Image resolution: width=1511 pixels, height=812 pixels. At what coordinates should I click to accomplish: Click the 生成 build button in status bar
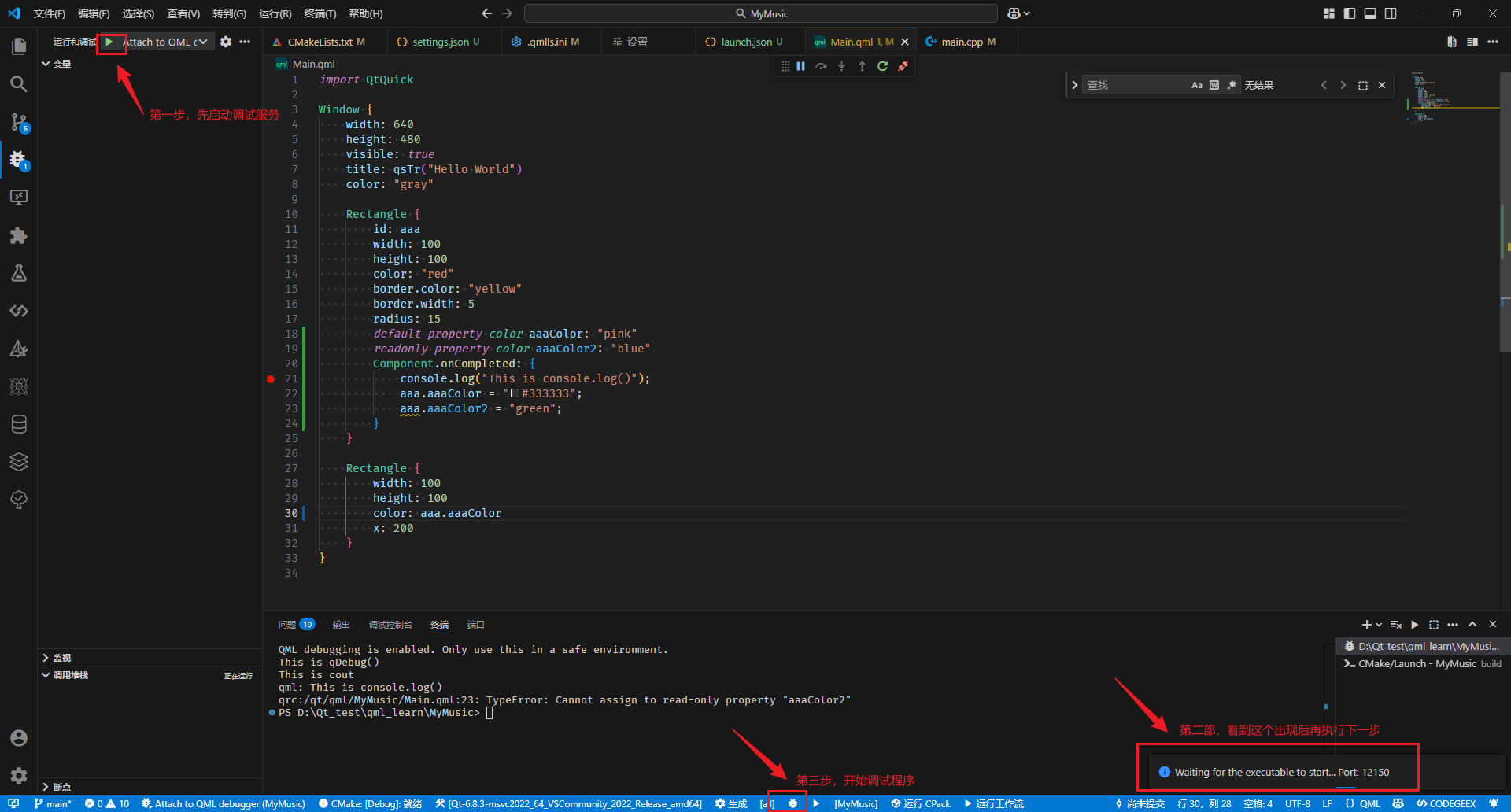tap(731, 803)
